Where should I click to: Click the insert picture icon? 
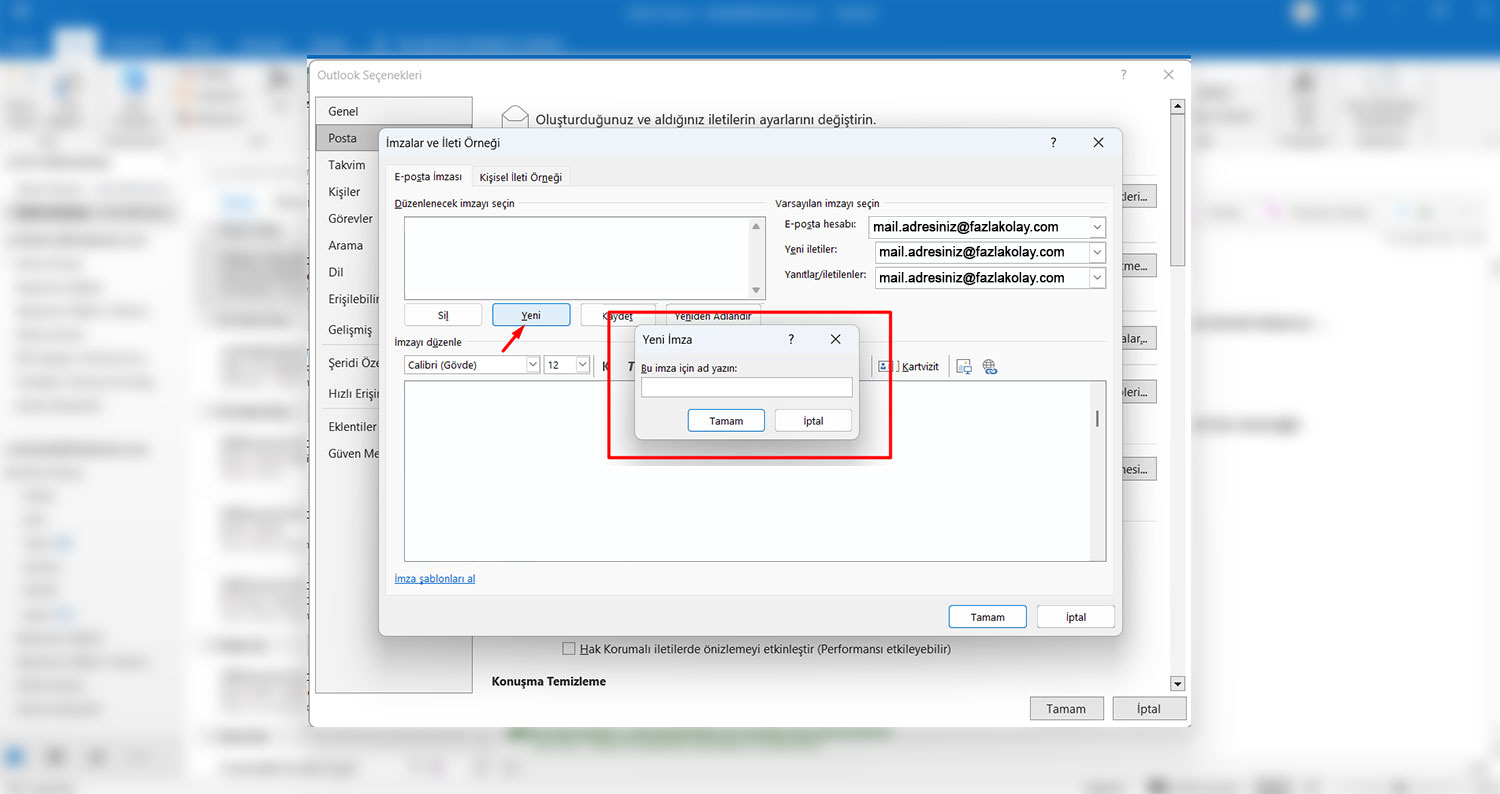(x=964, y=367)
